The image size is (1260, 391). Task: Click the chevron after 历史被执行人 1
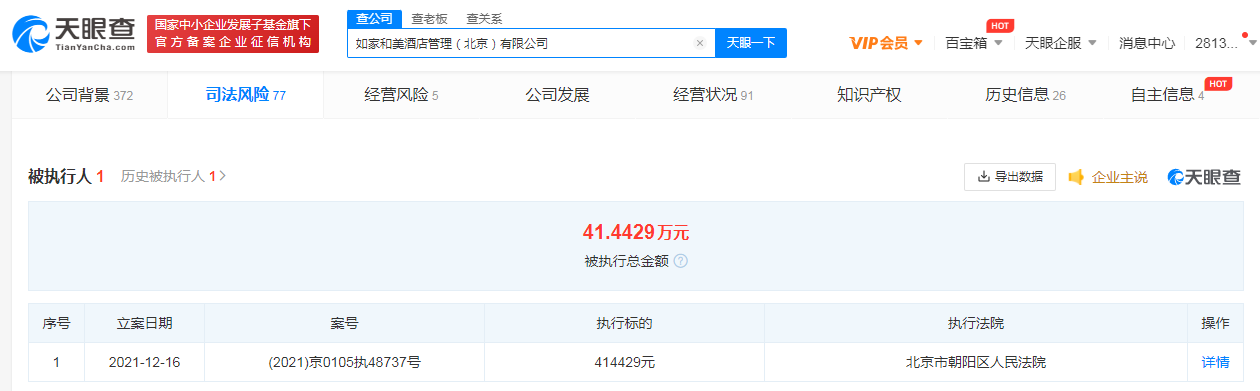pos(222,176)
